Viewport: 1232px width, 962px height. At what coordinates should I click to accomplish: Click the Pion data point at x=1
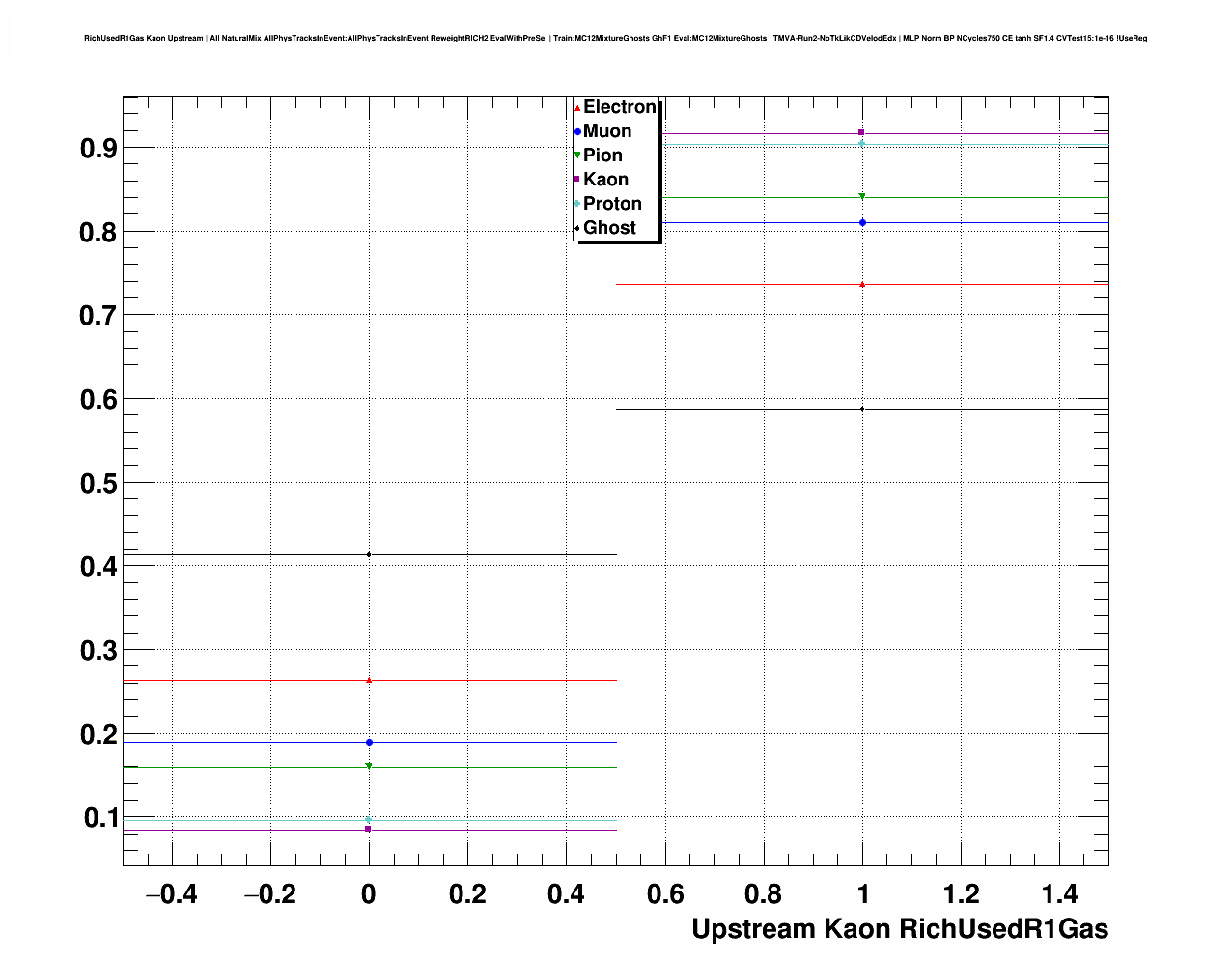click(x=862, y=197)
